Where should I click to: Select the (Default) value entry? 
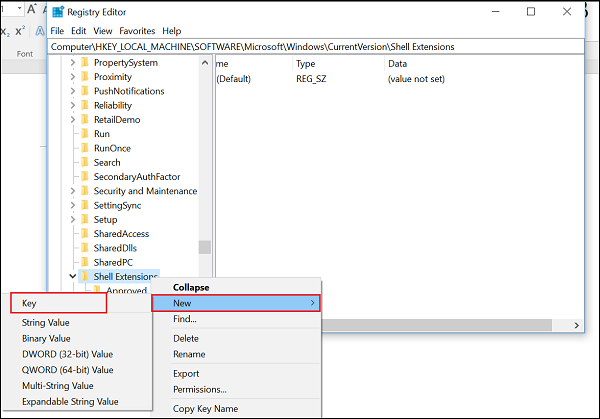pyautogui.click(x=233, y=79)
